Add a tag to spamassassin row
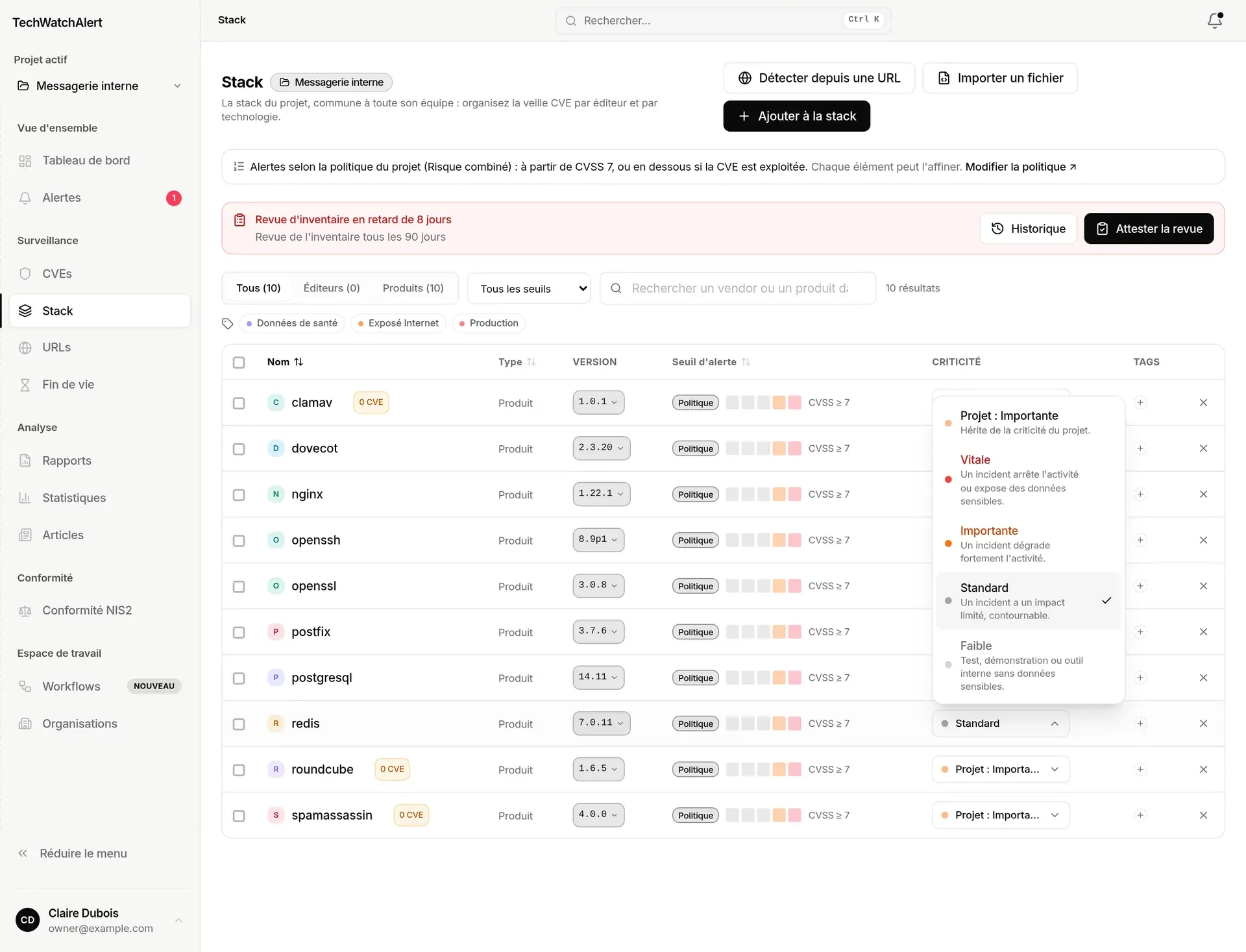 click(x=1140, y=815)
